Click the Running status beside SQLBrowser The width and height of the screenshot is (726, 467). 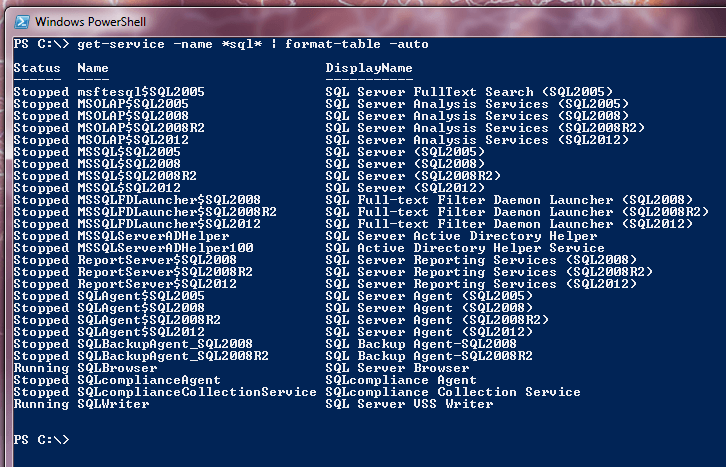41,369
